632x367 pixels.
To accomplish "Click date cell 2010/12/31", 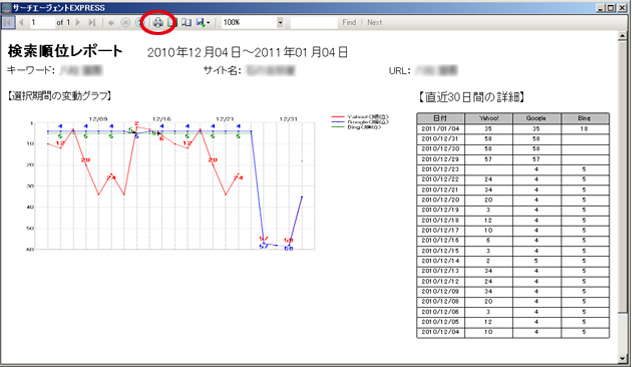I will point(440,139).
